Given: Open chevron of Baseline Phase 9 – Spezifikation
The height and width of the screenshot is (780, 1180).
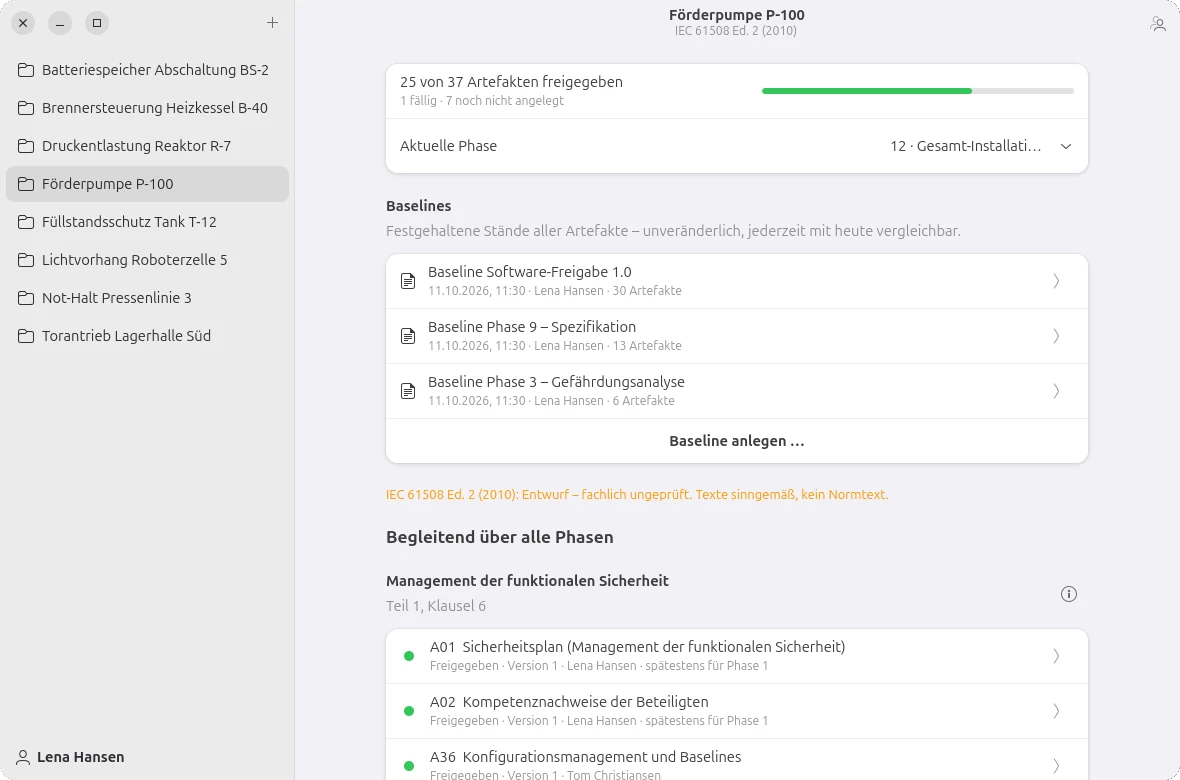Looking at the screenshot, I should 1057,336.
